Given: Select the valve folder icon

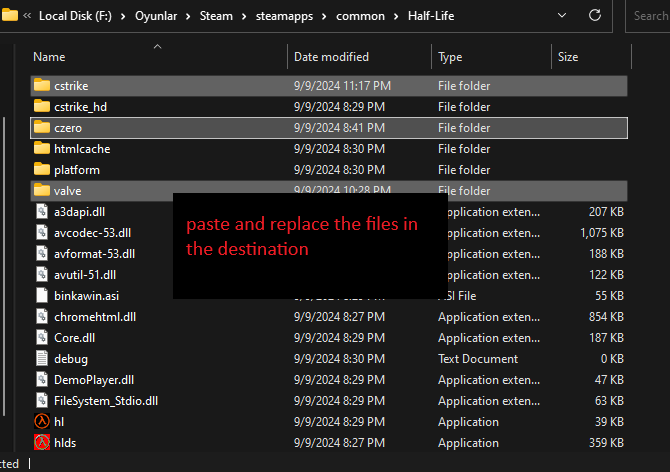Looking at the screenshot, I should tap(42, 191).
